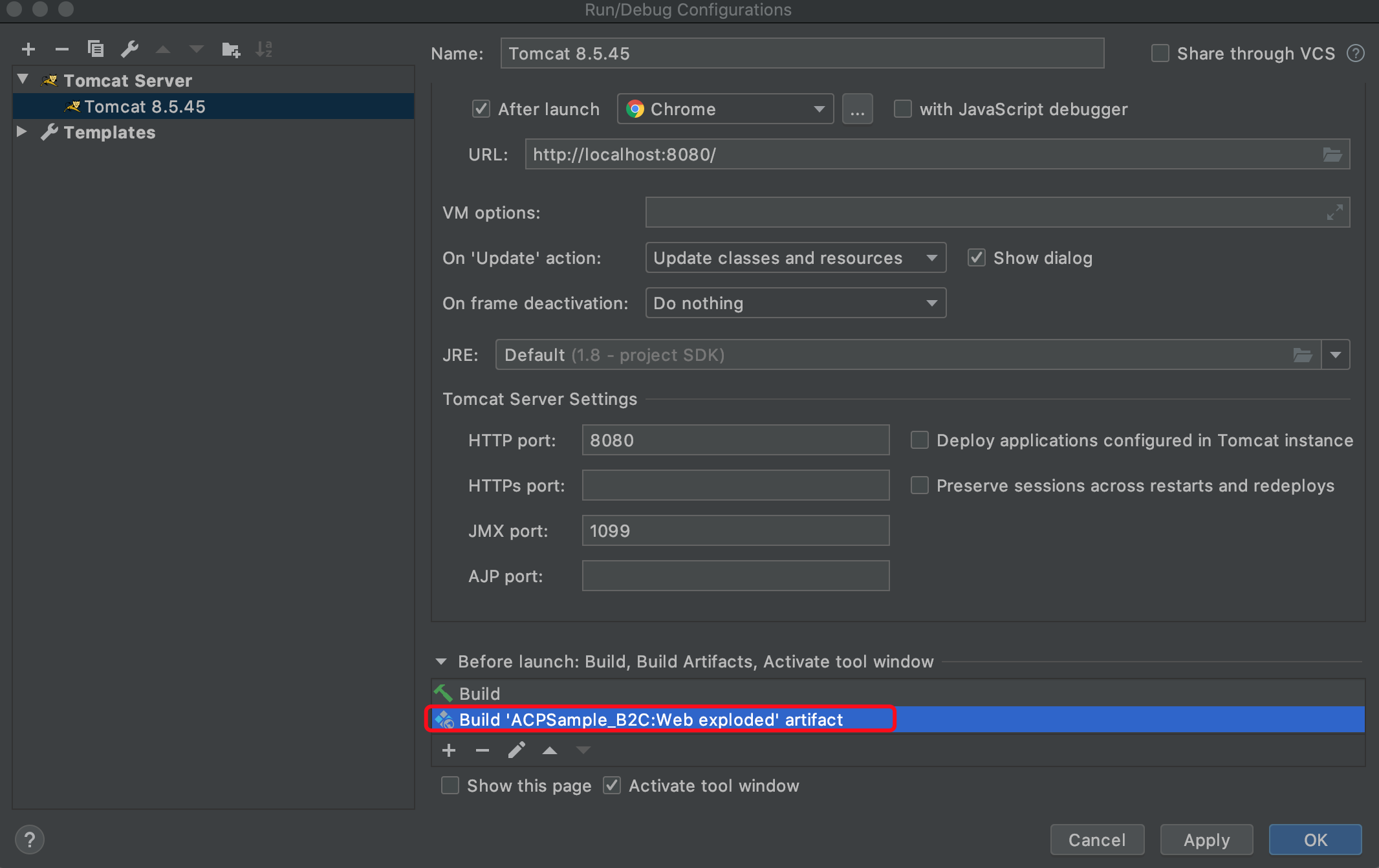Copy the selected configuration
The height and width of the screenshot is (868, 1379).
(96, 49)
